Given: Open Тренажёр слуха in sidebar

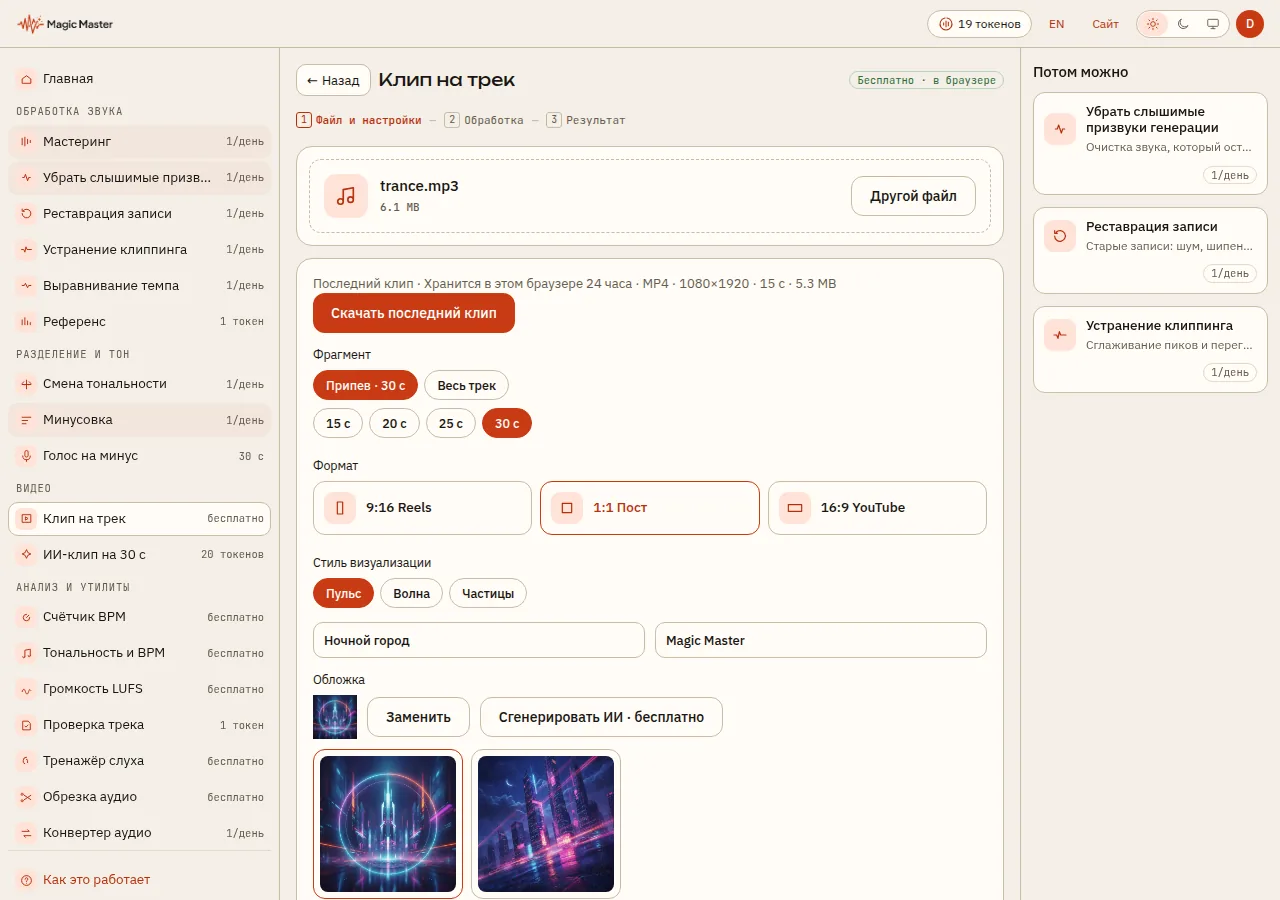Looking at the screenshot, I should tap(139, 761).
